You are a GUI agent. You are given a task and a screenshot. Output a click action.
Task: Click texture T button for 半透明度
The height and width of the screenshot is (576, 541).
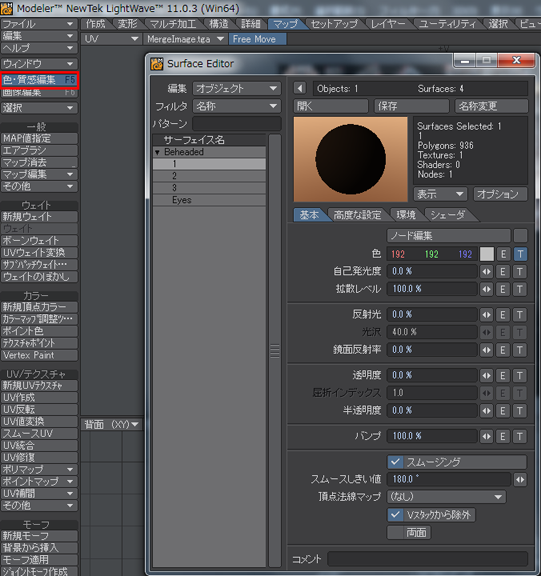click(x=520, y=410)
